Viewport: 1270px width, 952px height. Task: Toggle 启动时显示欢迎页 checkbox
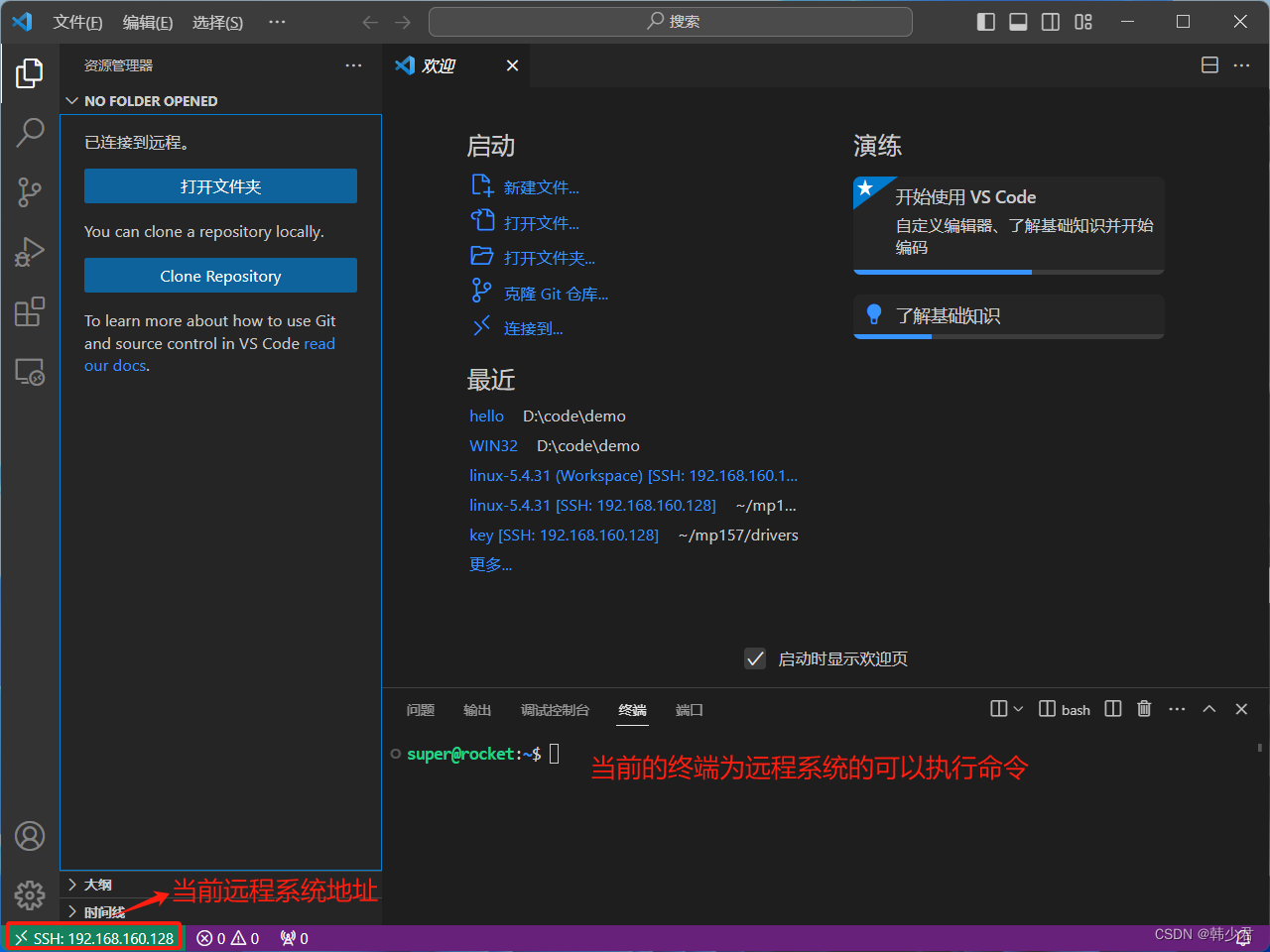click(x=755, y=658)
